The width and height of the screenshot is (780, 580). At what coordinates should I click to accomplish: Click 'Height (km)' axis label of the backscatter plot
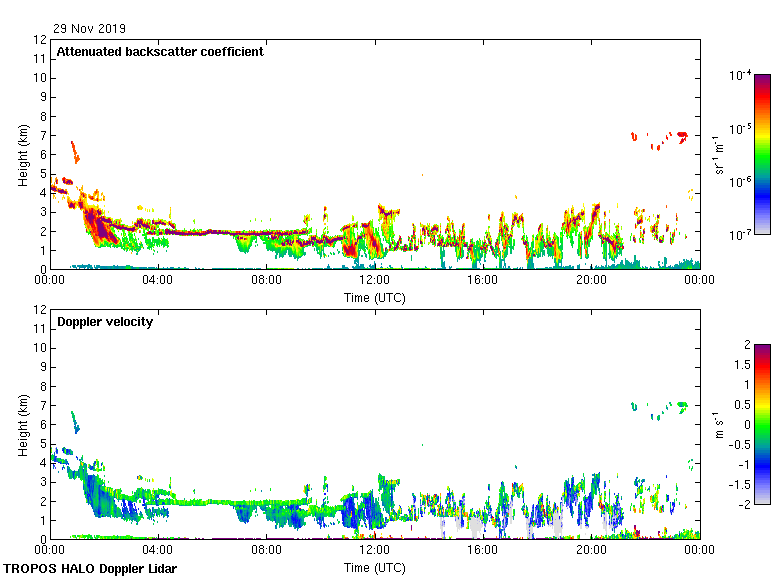pos(22,154)
